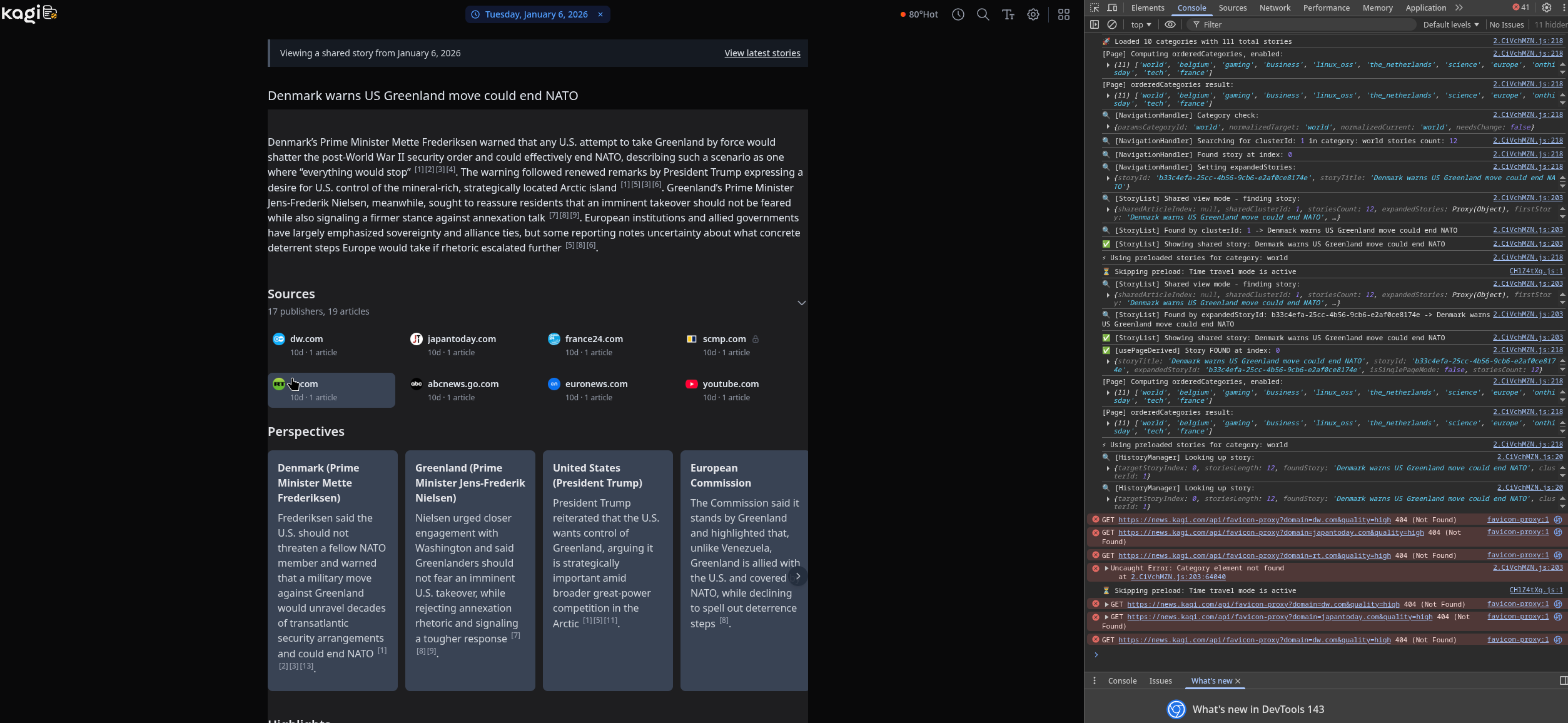Activate DevTools inspect element picker

click(1094, 8)
